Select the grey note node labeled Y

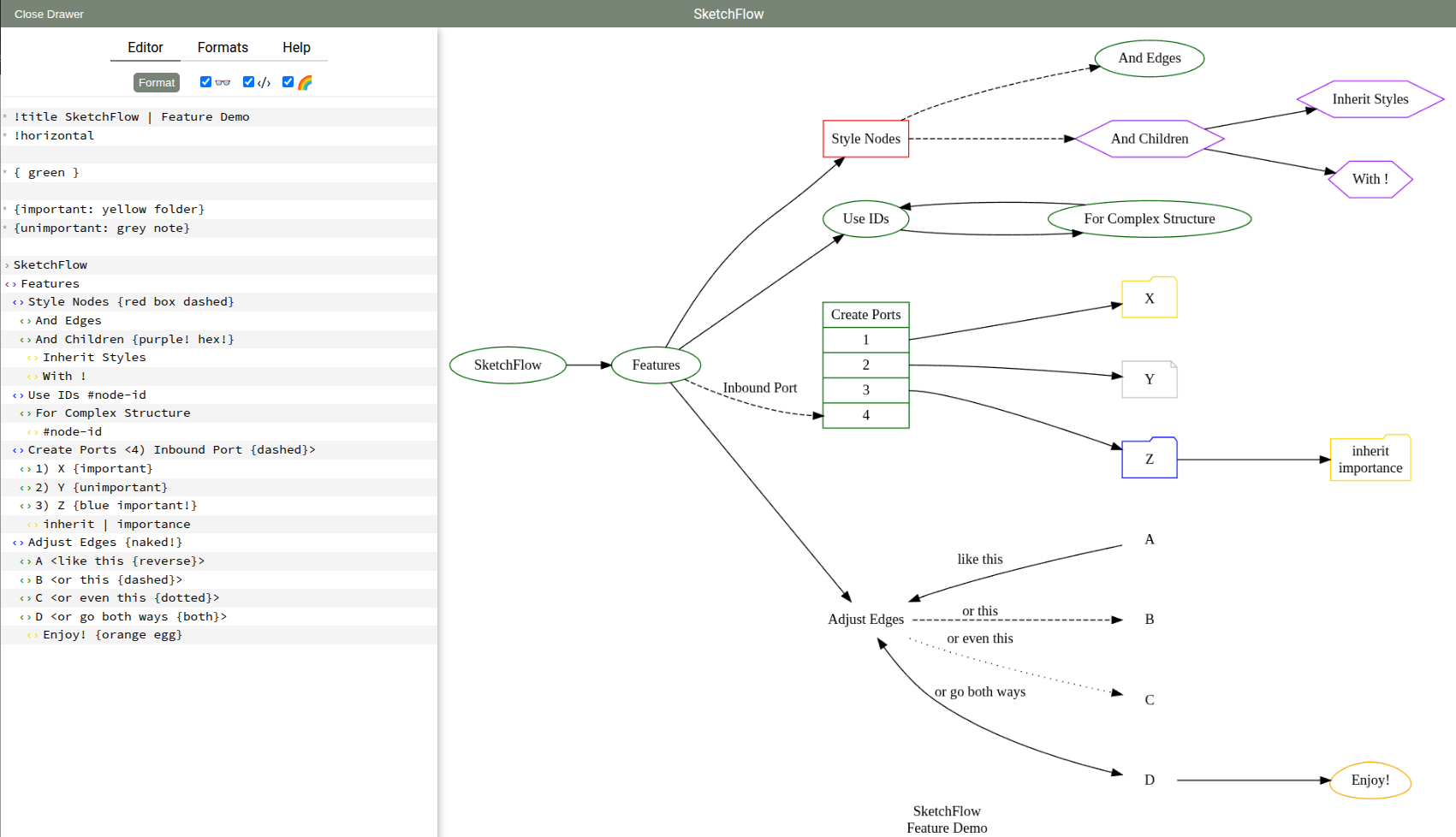coord(1149,379)
